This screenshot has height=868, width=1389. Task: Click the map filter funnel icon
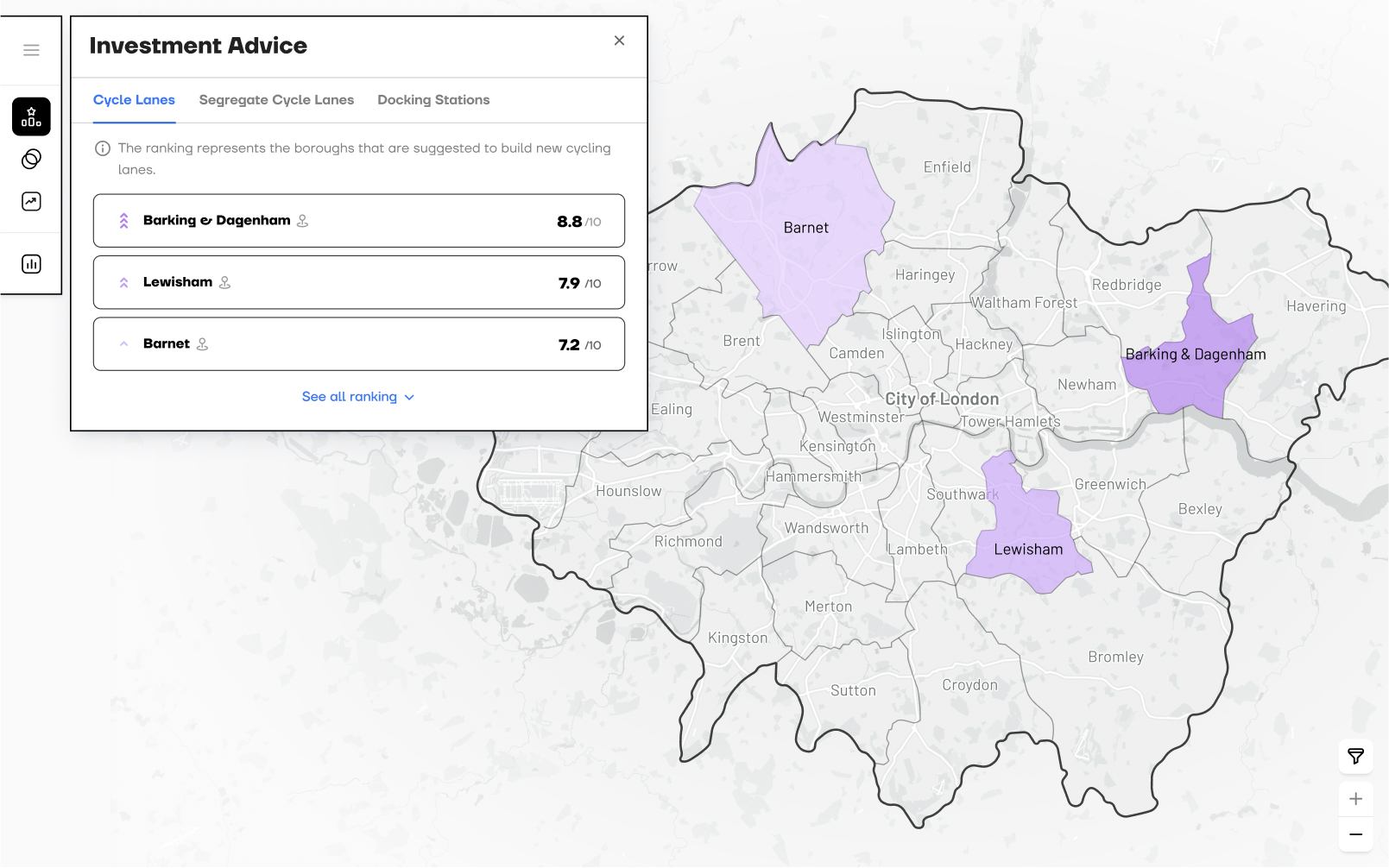coord(1355,757)
